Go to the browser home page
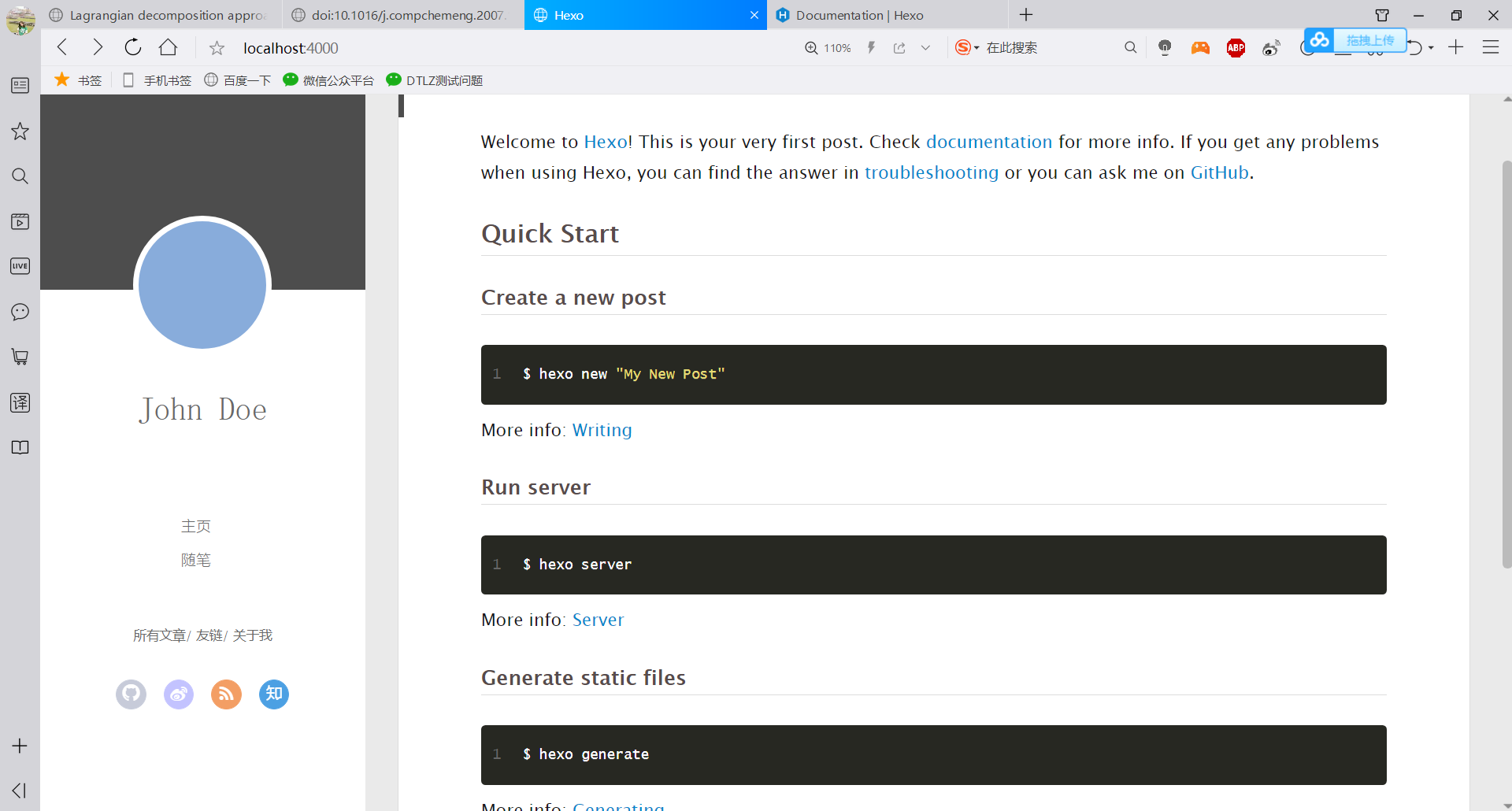Screen dimensions: 1512x811 pos(168,47)
